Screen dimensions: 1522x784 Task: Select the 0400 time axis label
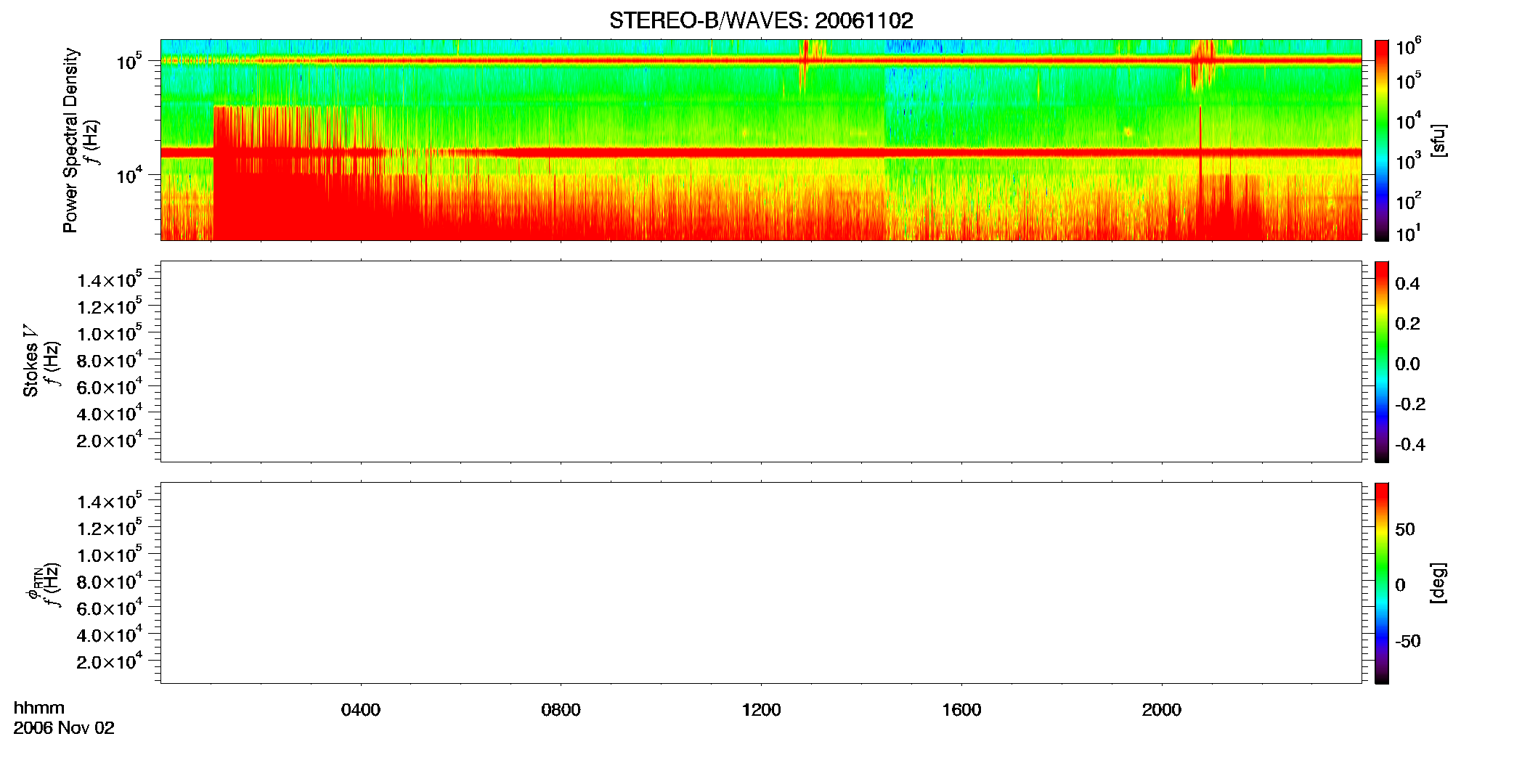coord(361,710)
